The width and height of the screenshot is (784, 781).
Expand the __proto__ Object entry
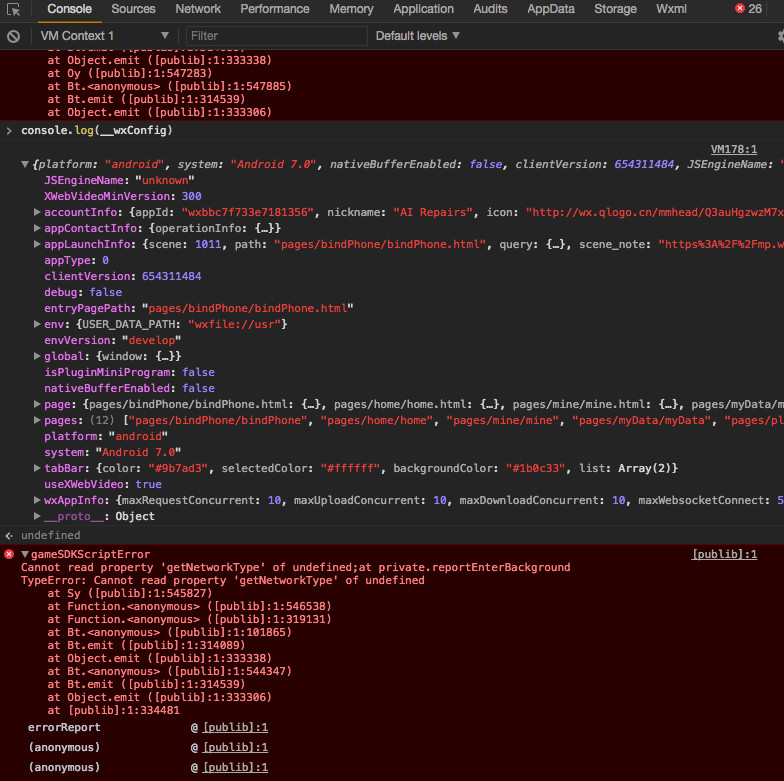[37, 516]
